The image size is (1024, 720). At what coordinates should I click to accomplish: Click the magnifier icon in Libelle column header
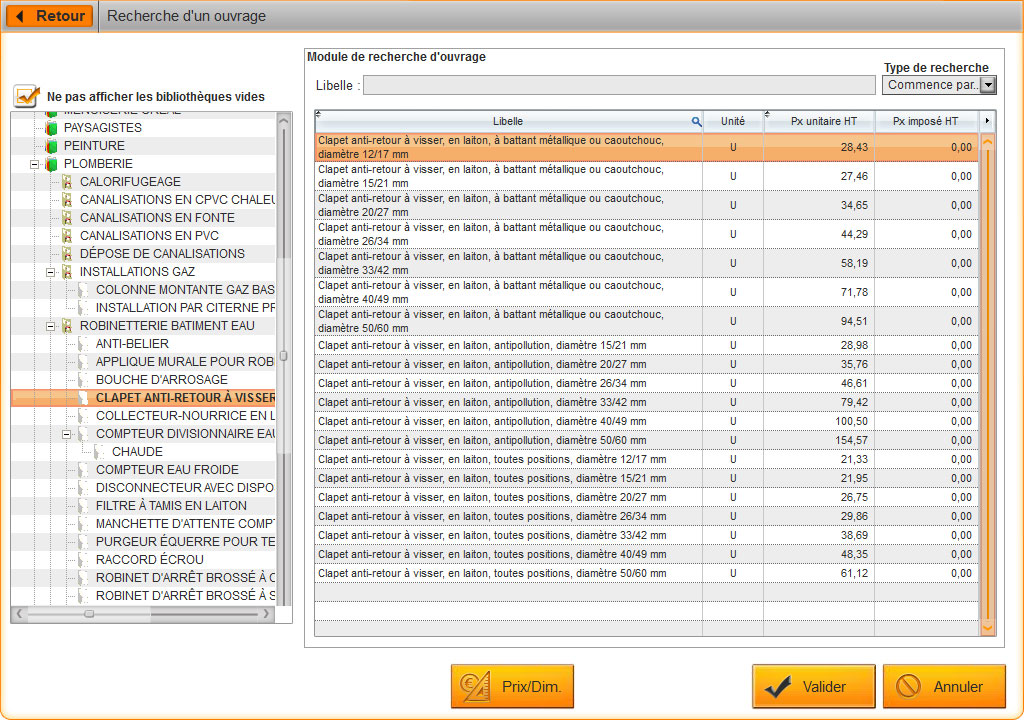coord(696,122)
